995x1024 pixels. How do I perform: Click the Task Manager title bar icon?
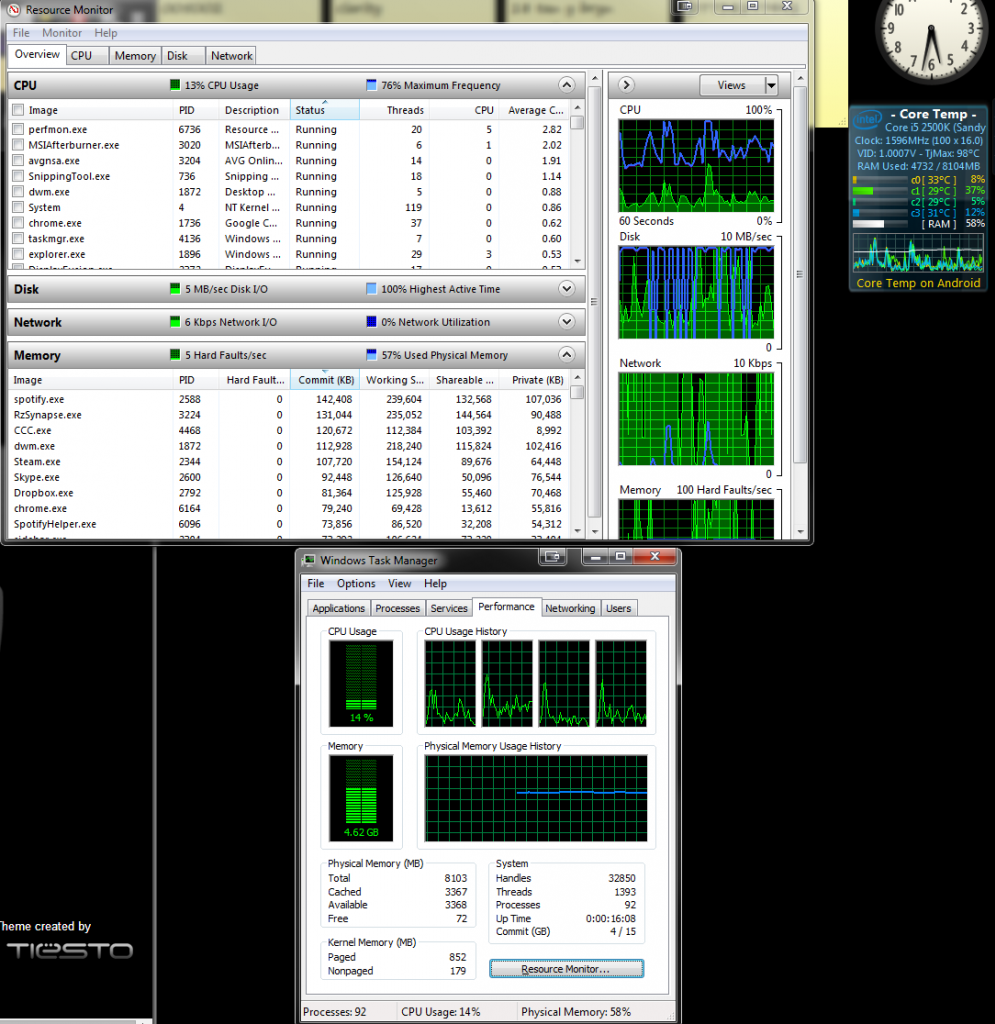point(309,560)
